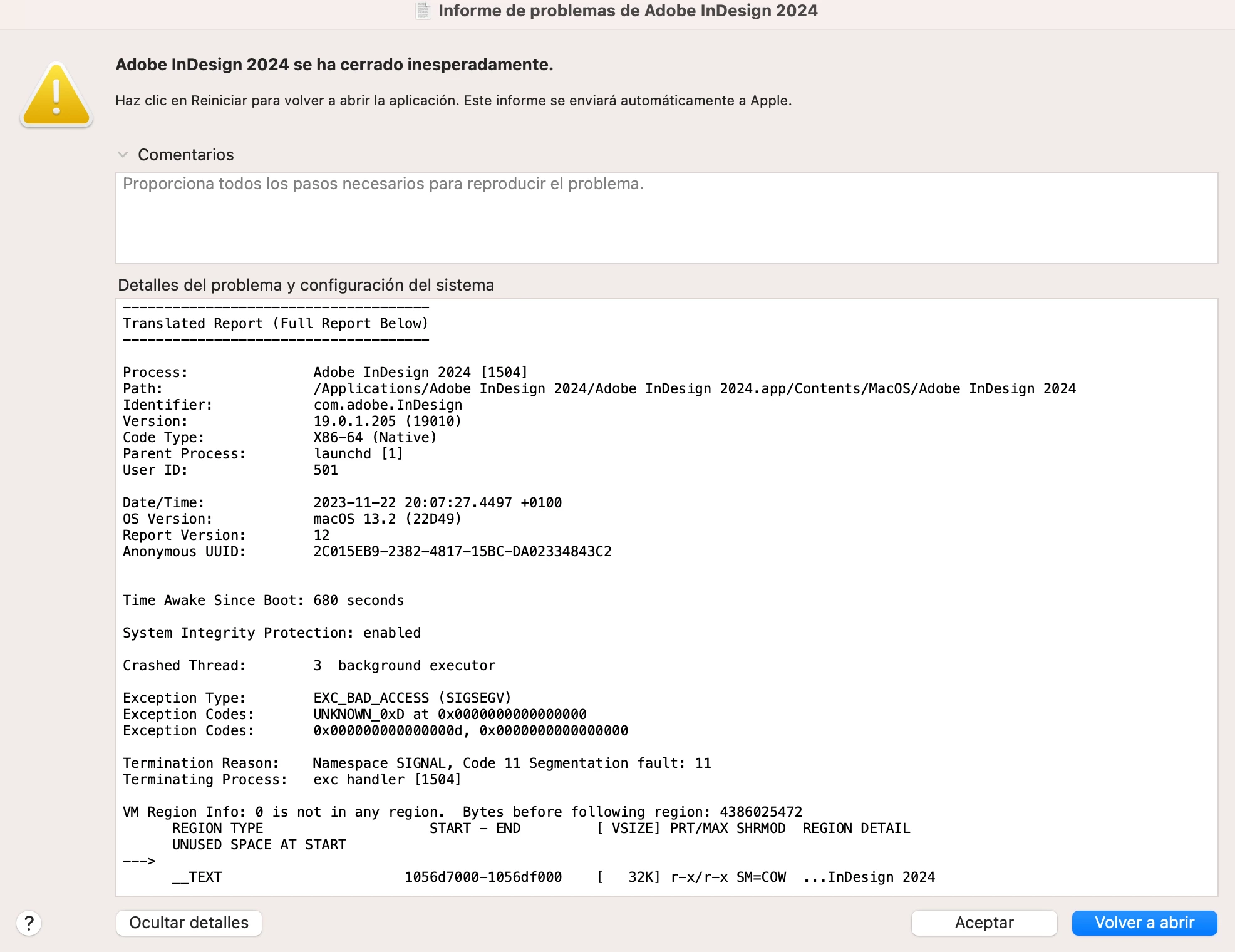Click the application Path line in report
1235x952 pixels.
(694, 388)
